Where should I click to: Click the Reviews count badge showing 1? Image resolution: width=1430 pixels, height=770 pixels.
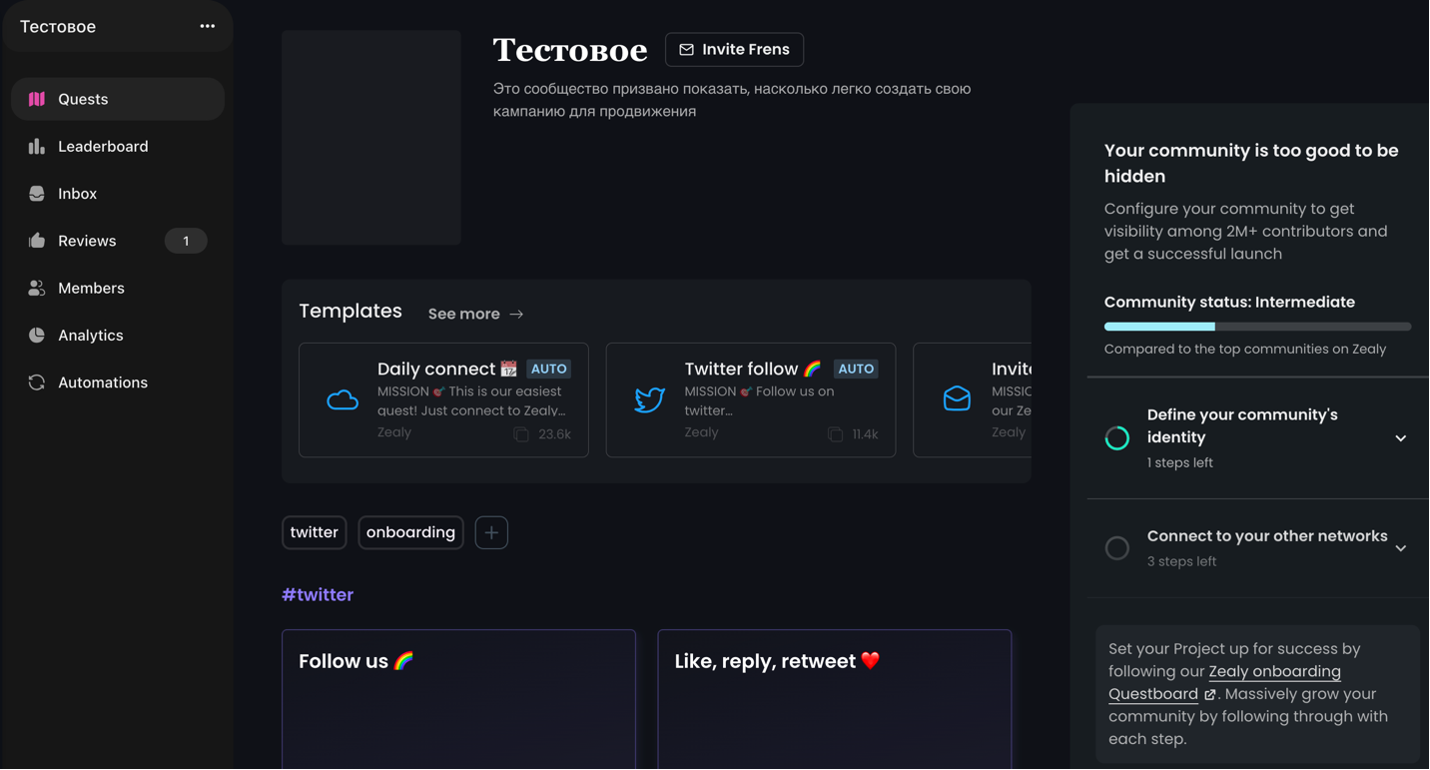click(186, 241)
